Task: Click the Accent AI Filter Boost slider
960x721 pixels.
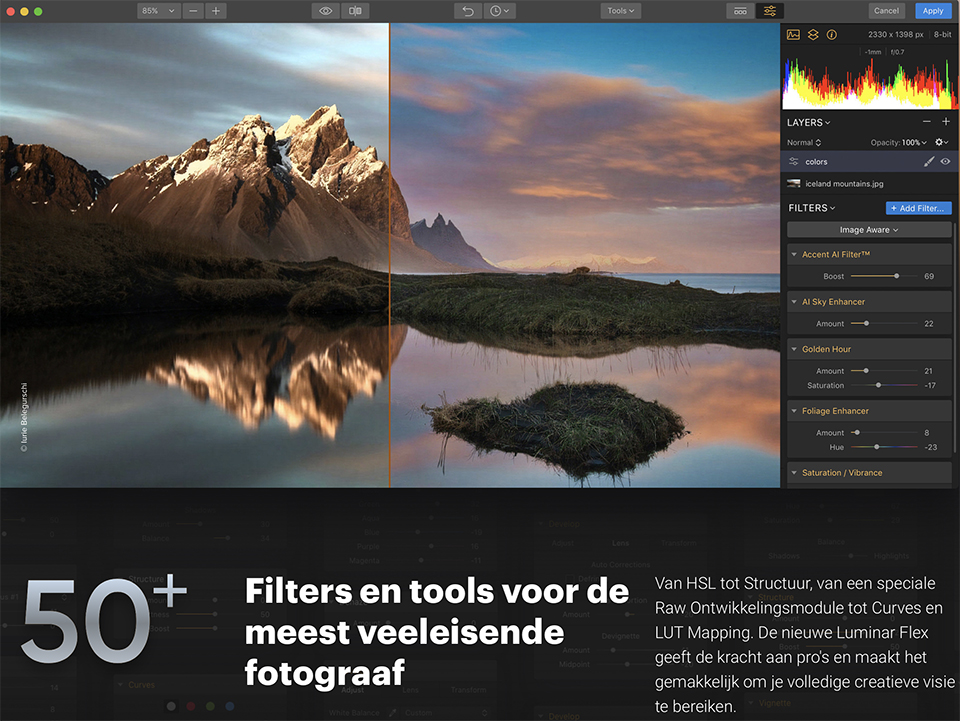Action: click(883, 276)
